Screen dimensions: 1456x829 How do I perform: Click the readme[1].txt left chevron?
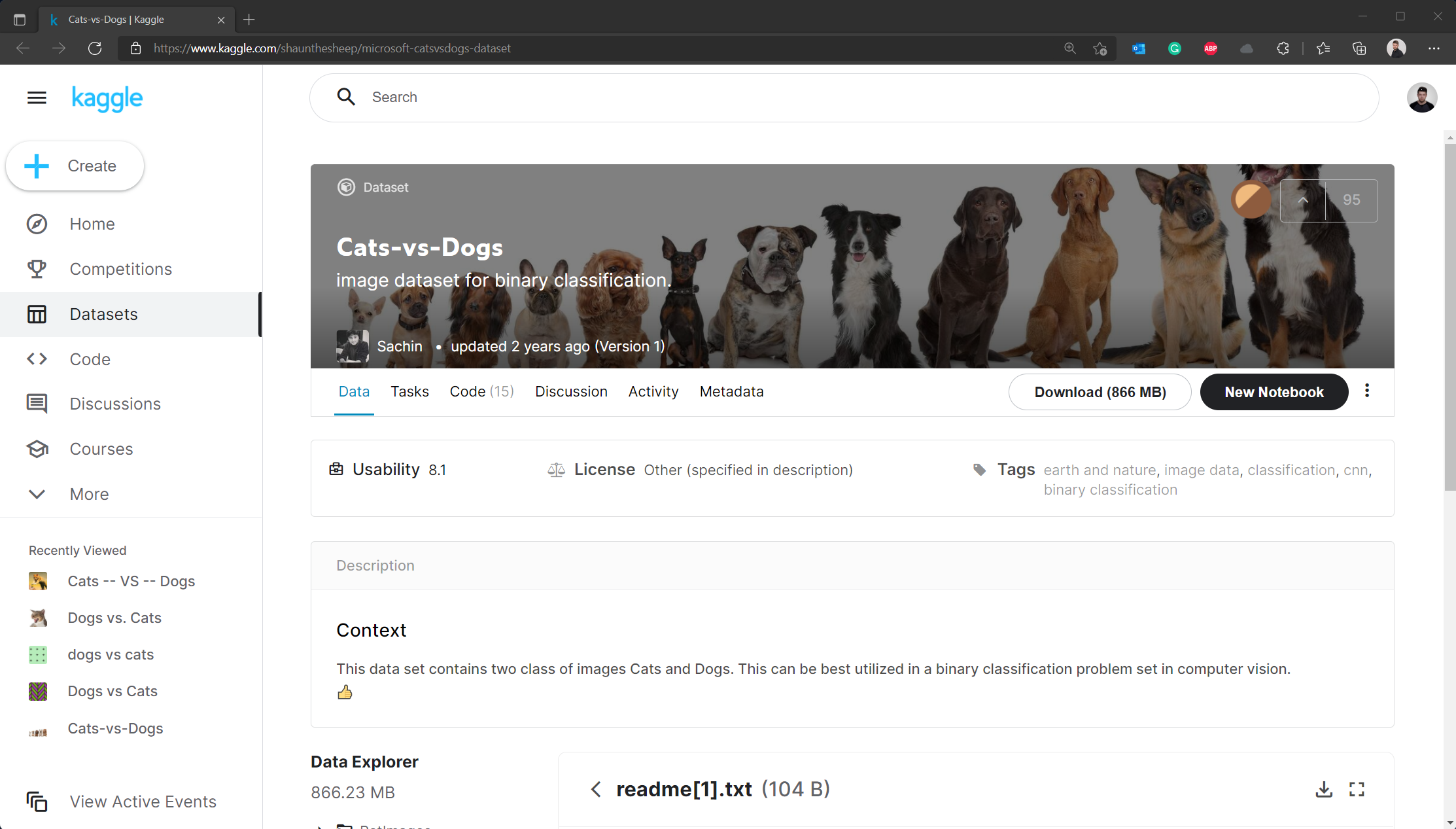pyautogui.click(x=597, y=789)
